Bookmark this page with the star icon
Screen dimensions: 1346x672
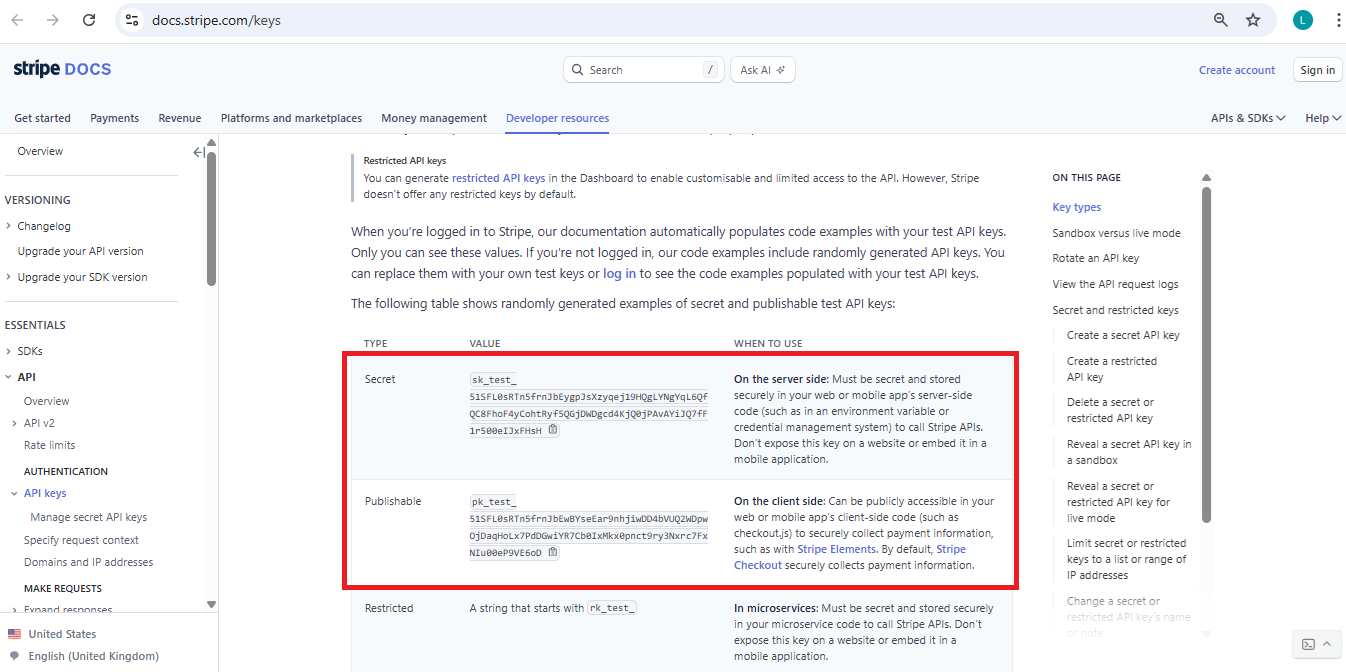1253,20
